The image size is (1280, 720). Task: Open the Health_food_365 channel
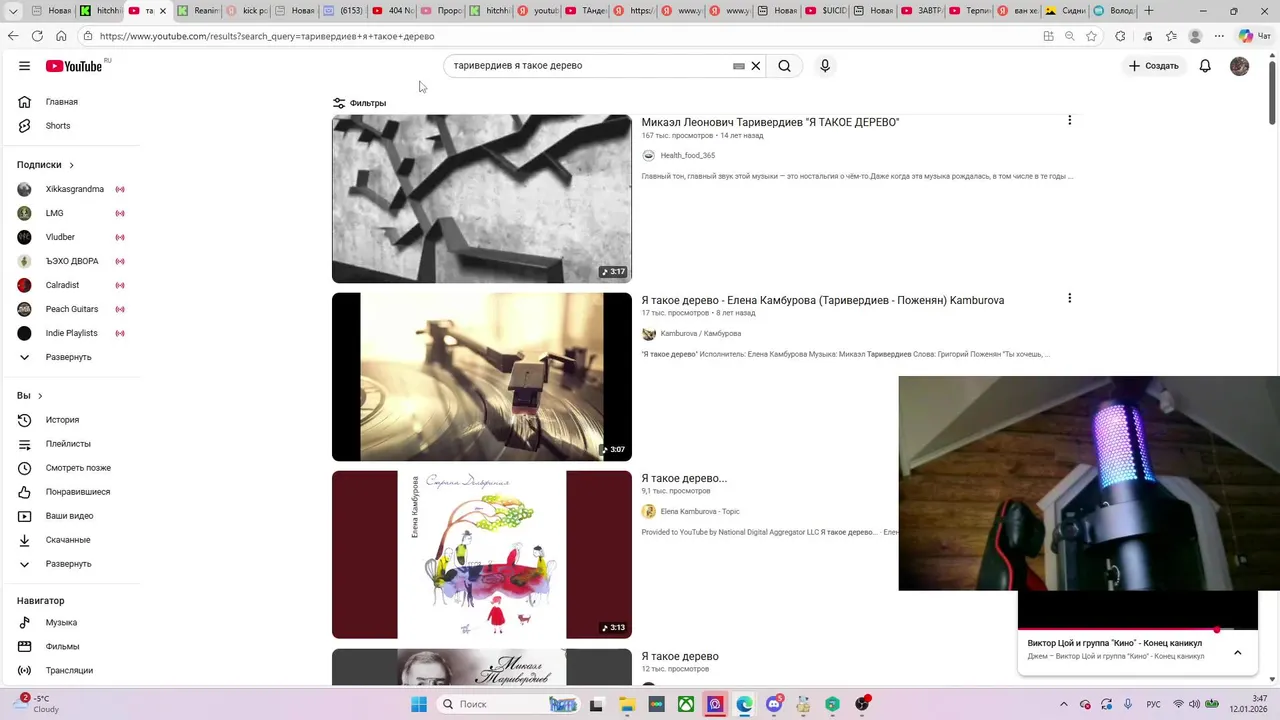(x=687, y=156)
